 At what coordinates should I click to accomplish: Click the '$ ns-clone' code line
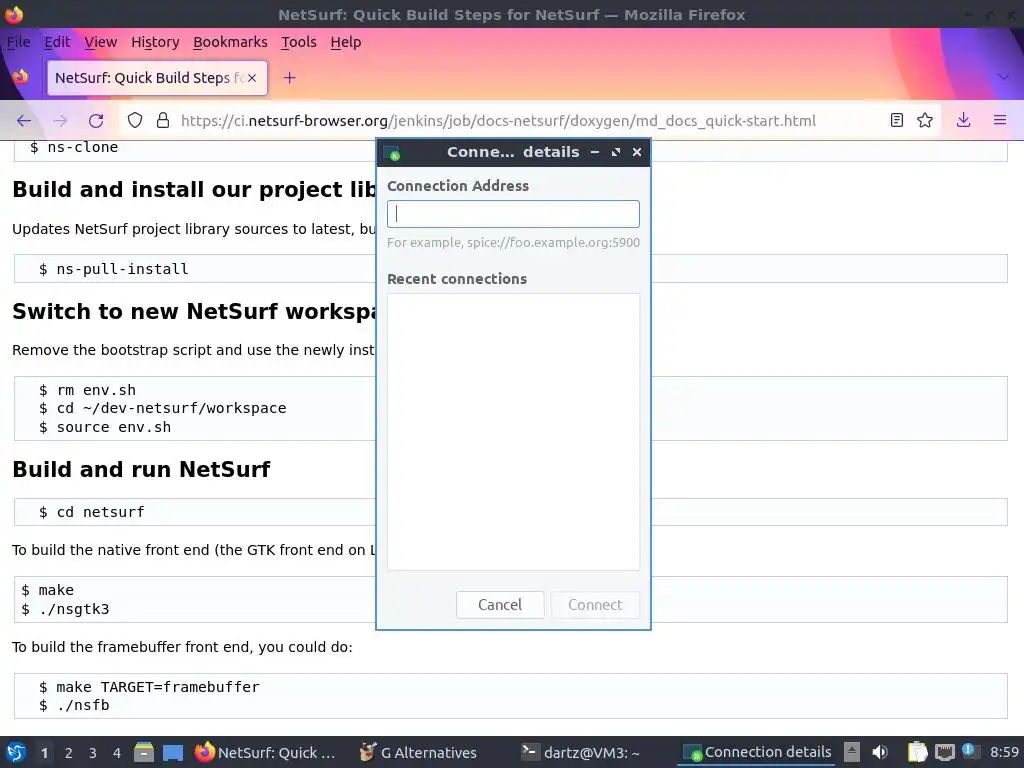click(74, 147)
